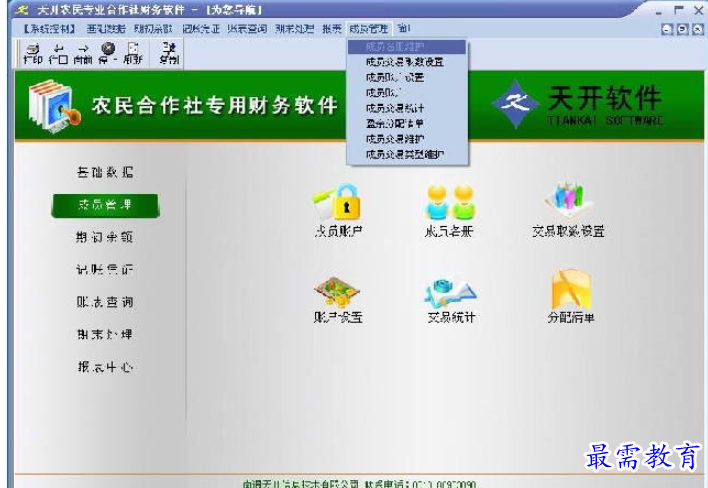Select 期末处理 in the left sidebar
The width and height of the screenshot is (708, 488).
(x=105, y=335)
